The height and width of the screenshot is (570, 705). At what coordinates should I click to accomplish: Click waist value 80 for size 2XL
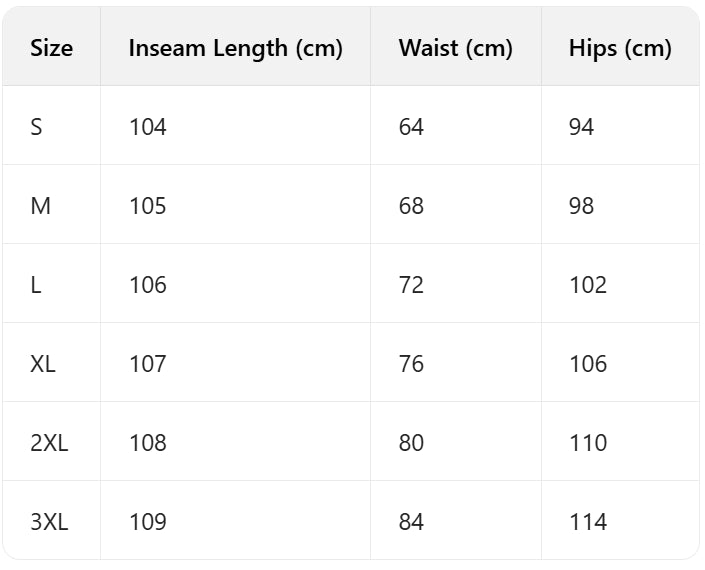coord(411,443)
